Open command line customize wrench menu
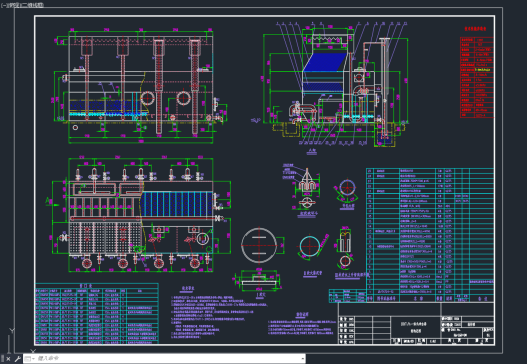The width and height of the screenshot is (527, 364). tap(17, 359)
